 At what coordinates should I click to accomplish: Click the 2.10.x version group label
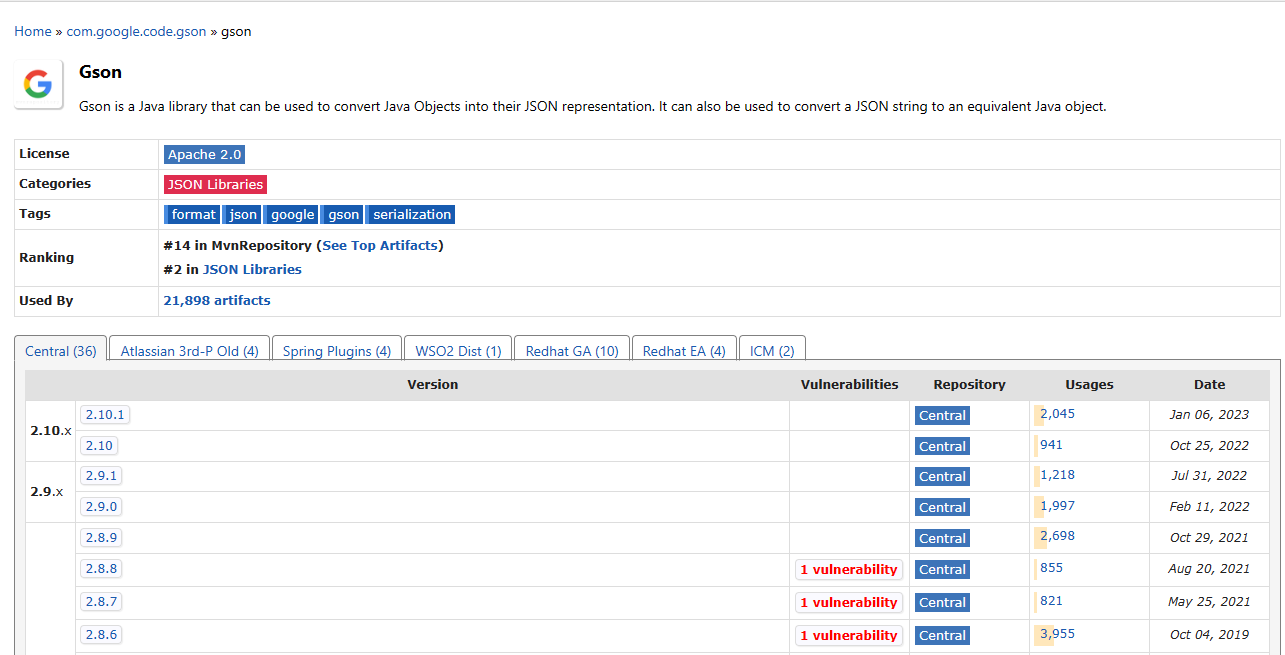[51, 430]
